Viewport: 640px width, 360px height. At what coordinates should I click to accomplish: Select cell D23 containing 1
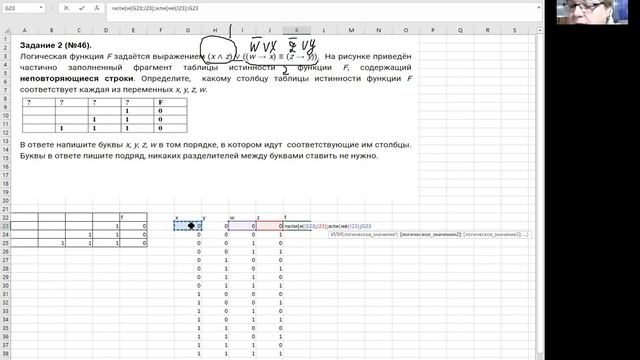[x=106, y=226]
